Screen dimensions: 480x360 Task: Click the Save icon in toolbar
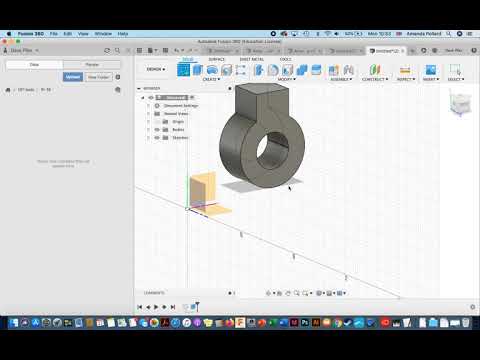click(165, 51)
